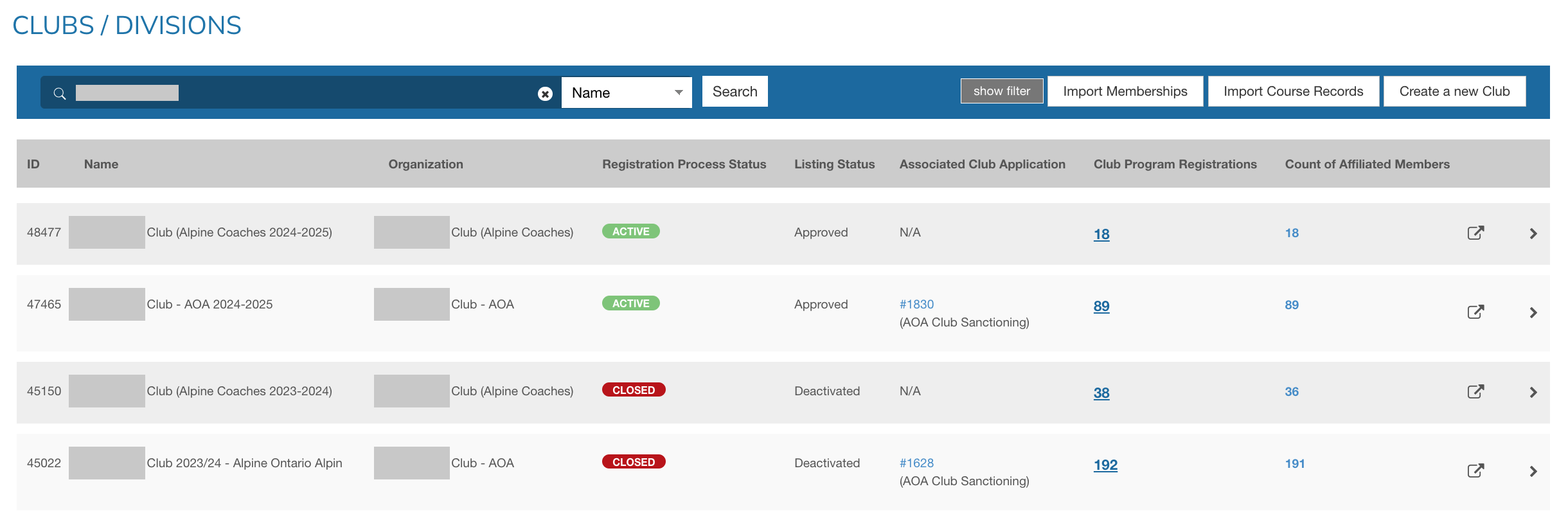
Task: Click the CLUBS / DIVISIONS page title
Action: (127, 26)
